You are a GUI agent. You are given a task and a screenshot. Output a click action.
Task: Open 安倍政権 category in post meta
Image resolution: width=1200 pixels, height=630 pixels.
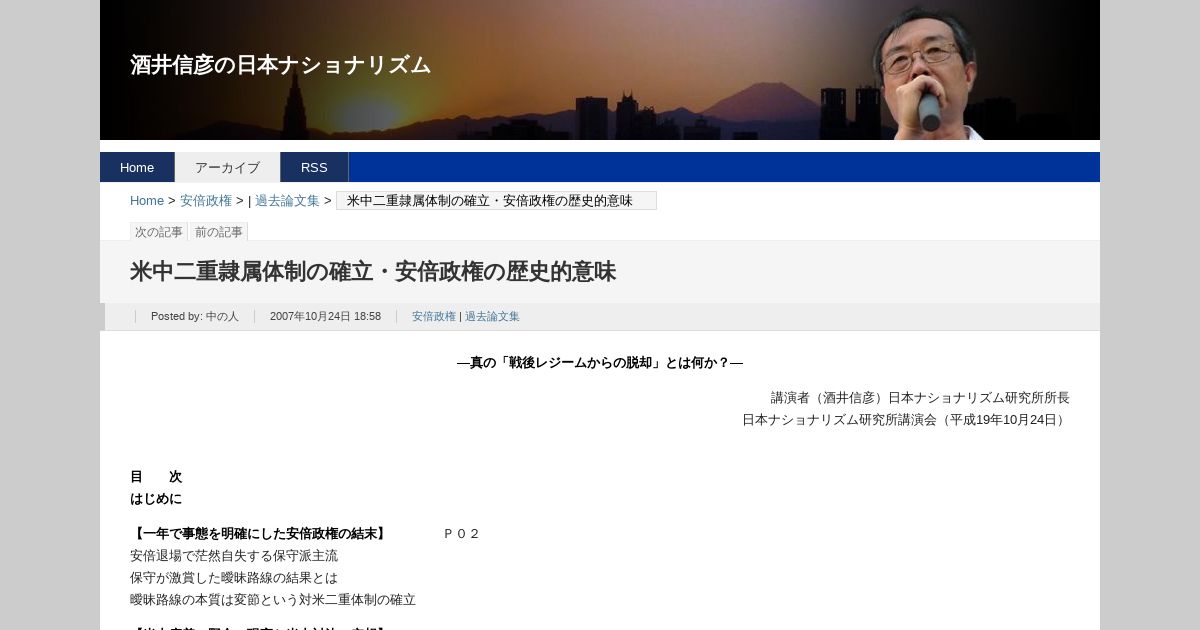(x=434, y=316)
